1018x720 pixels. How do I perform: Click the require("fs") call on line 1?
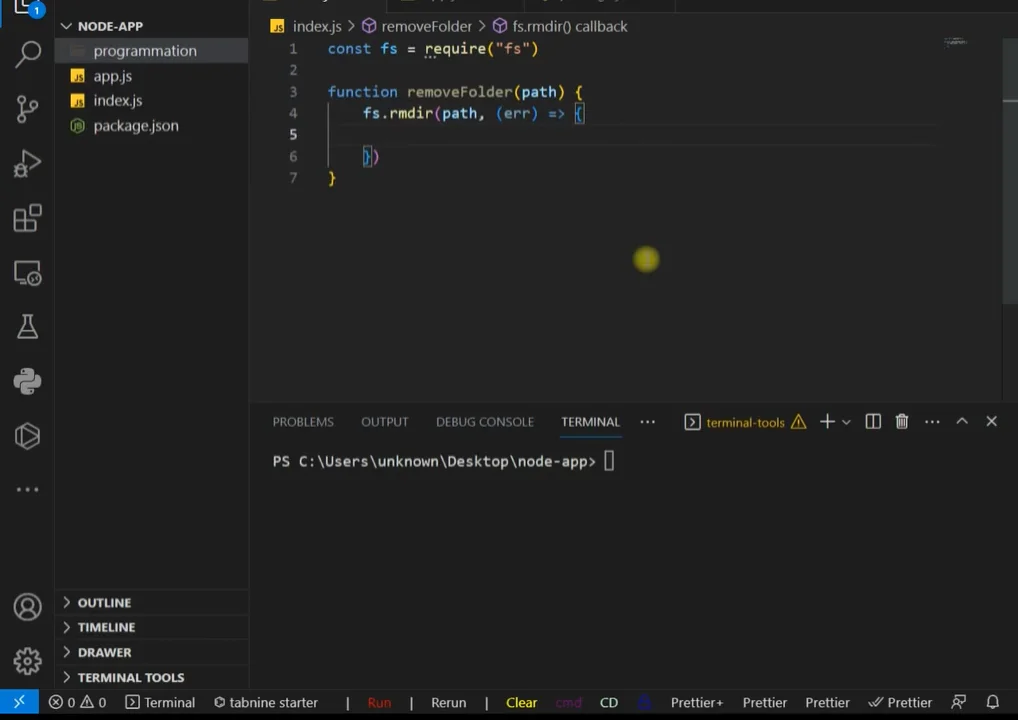482,49
